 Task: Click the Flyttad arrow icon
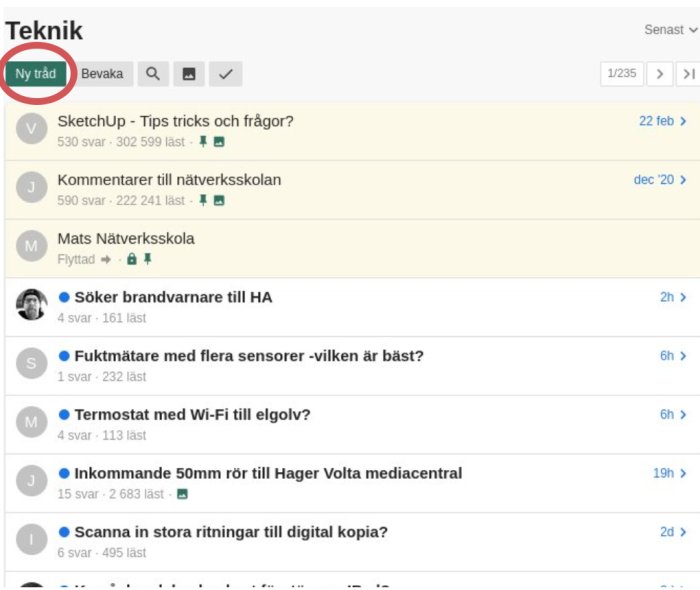(106, 259)
